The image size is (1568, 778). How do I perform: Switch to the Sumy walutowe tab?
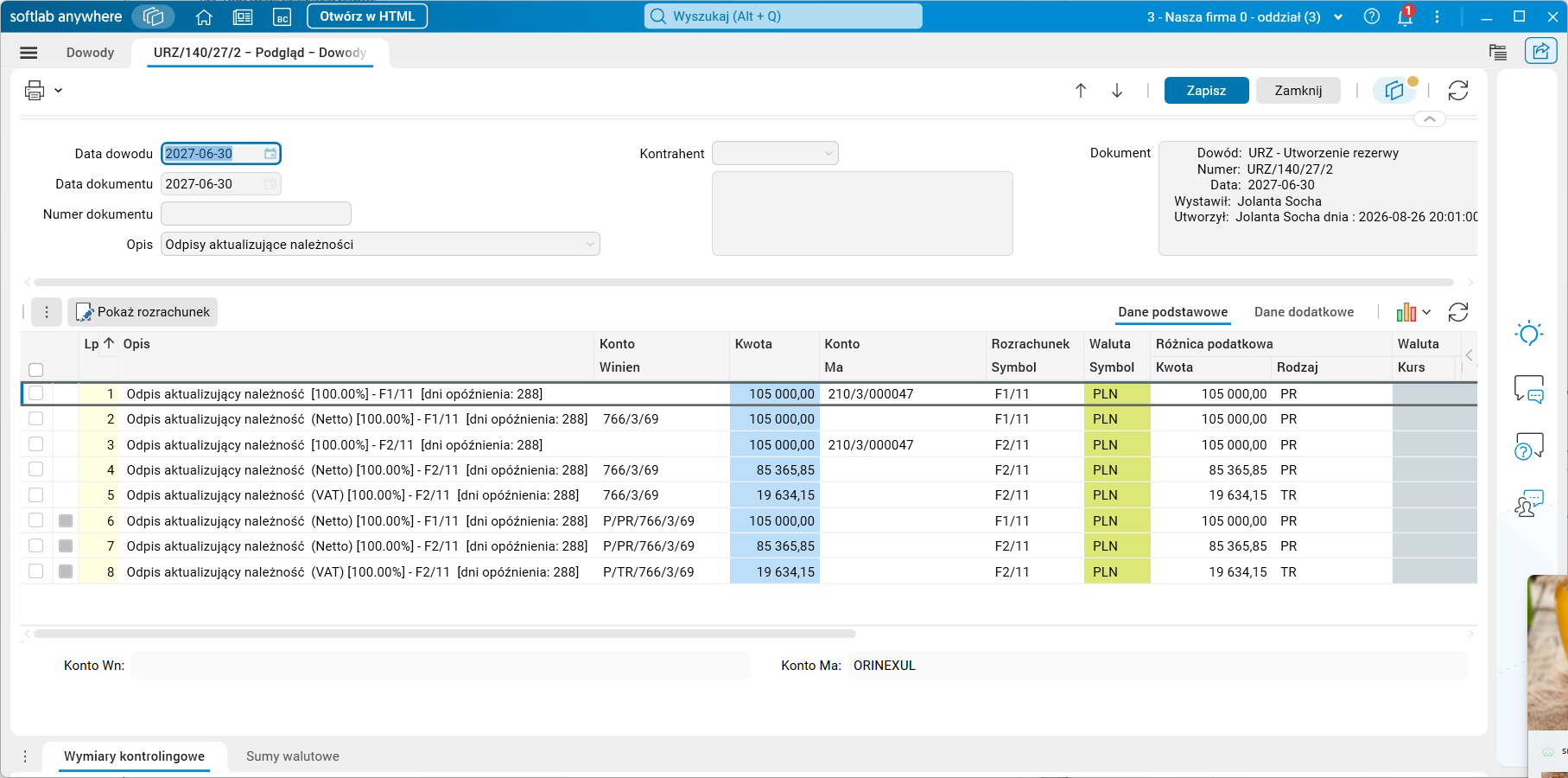[293, 756]
